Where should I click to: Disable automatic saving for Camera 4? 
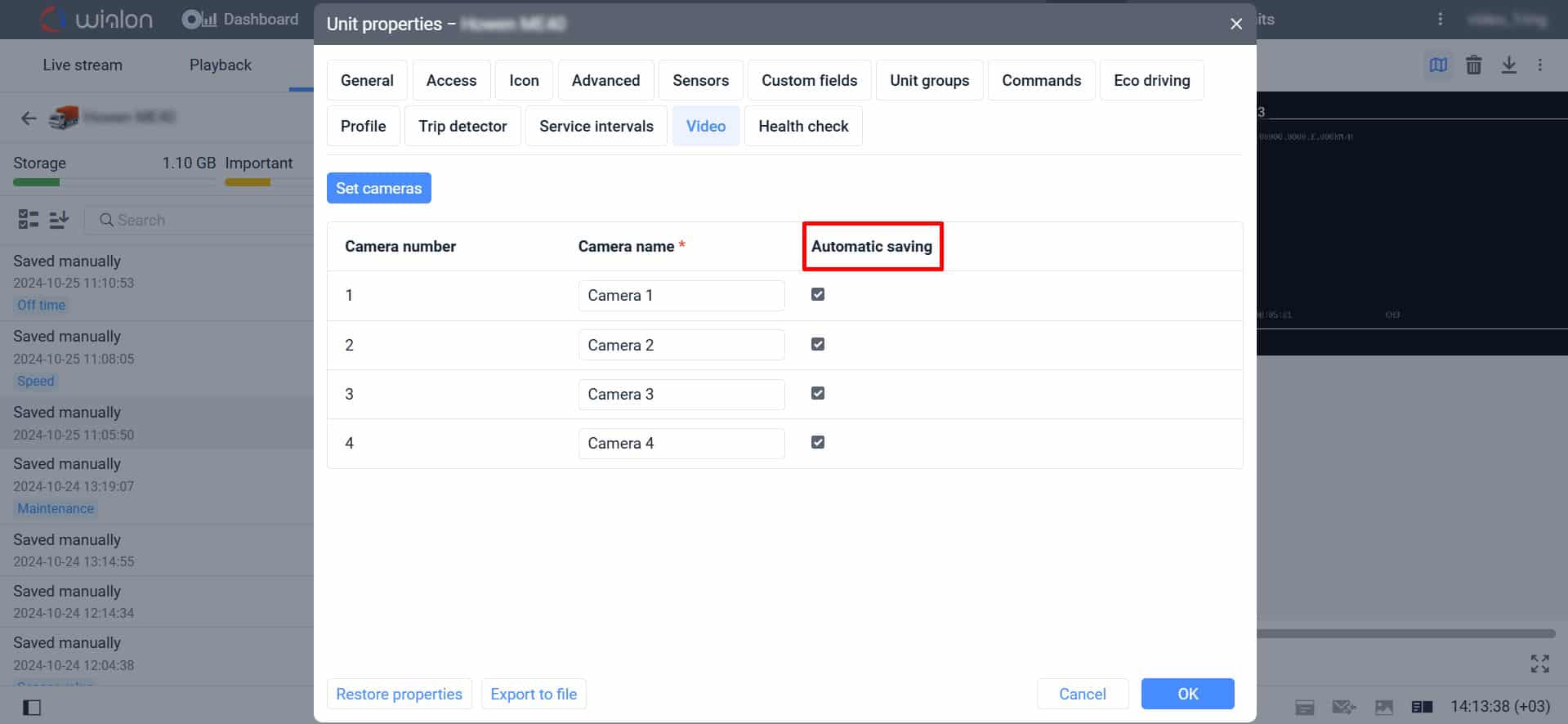pos(817,443)
